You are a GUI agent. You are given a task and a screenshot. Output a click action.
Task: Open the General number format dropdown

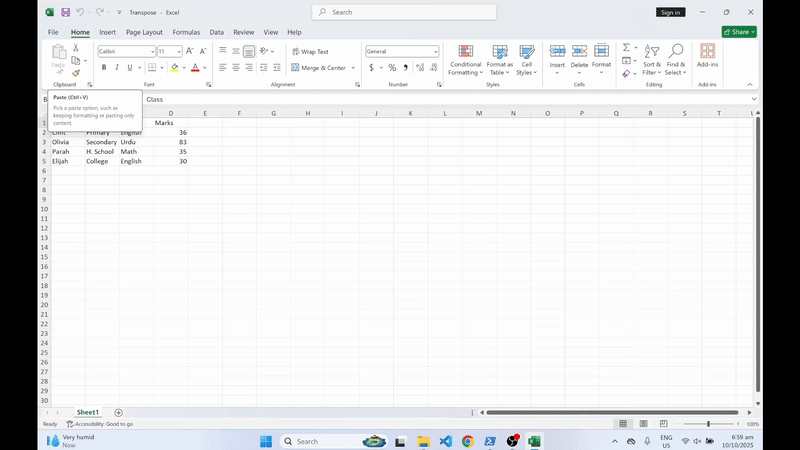coord(435,52)
